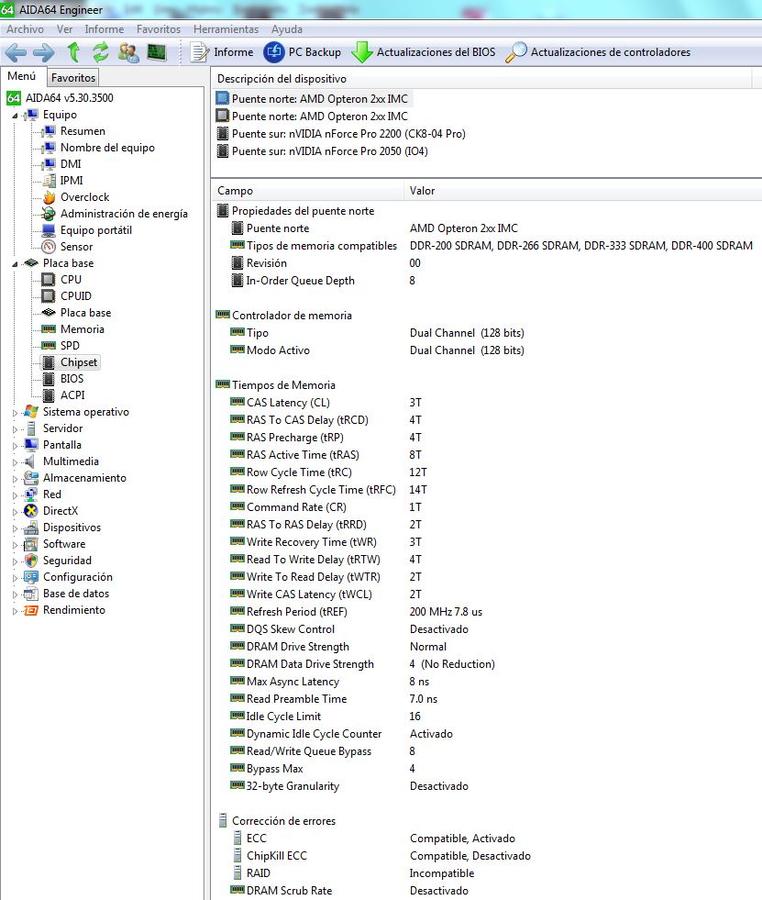Collapse the Placa base tree node
762x900 pixels.
15,264
